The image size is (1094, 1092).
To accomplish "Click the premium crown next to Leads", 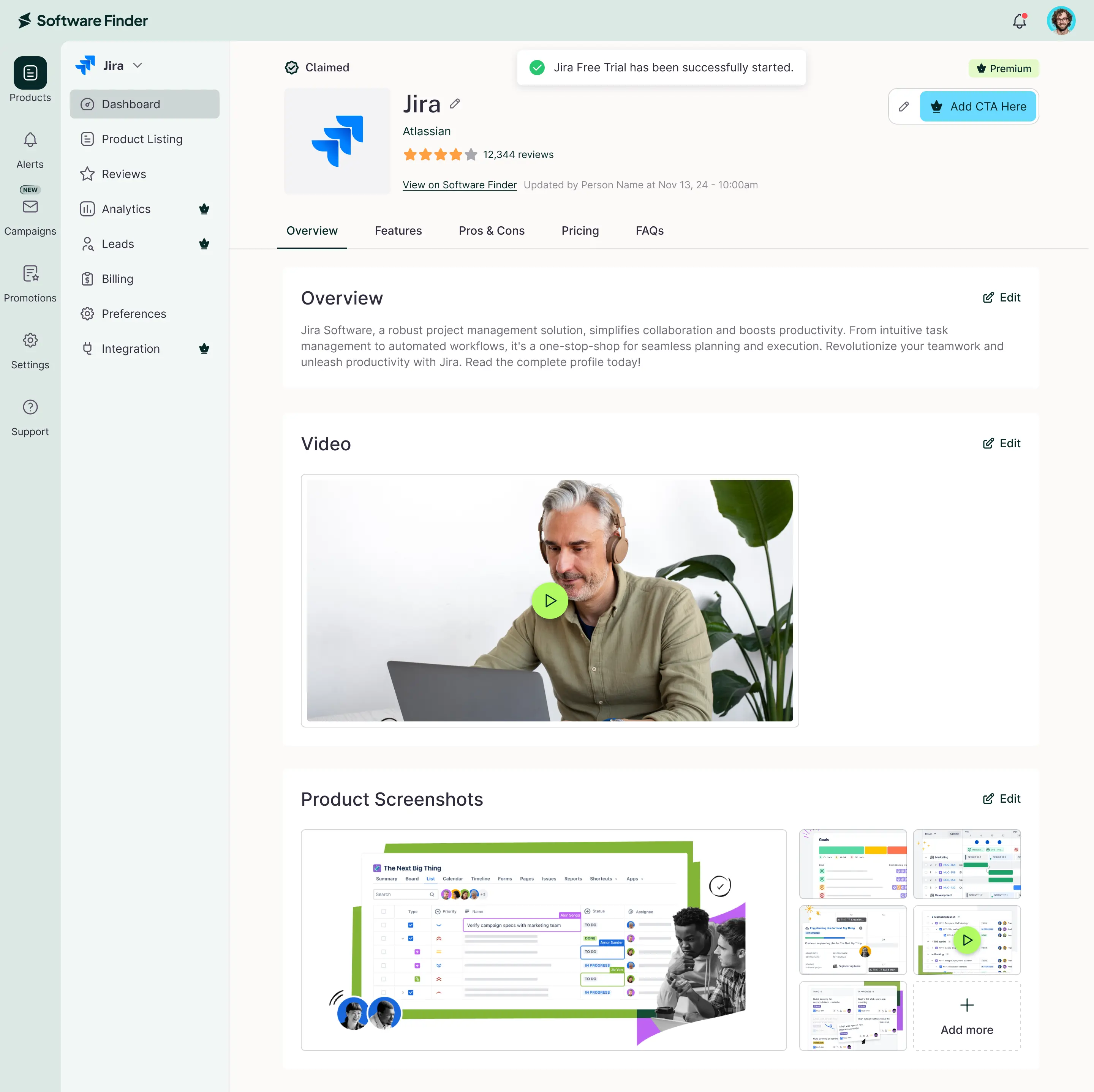I will point(204,244).
